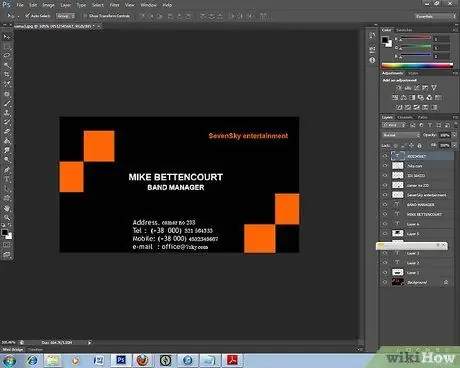Hide the MIKE BETTENCOURT text layer
This screenshot has width=460, height=368.
[x=385, y=214]
